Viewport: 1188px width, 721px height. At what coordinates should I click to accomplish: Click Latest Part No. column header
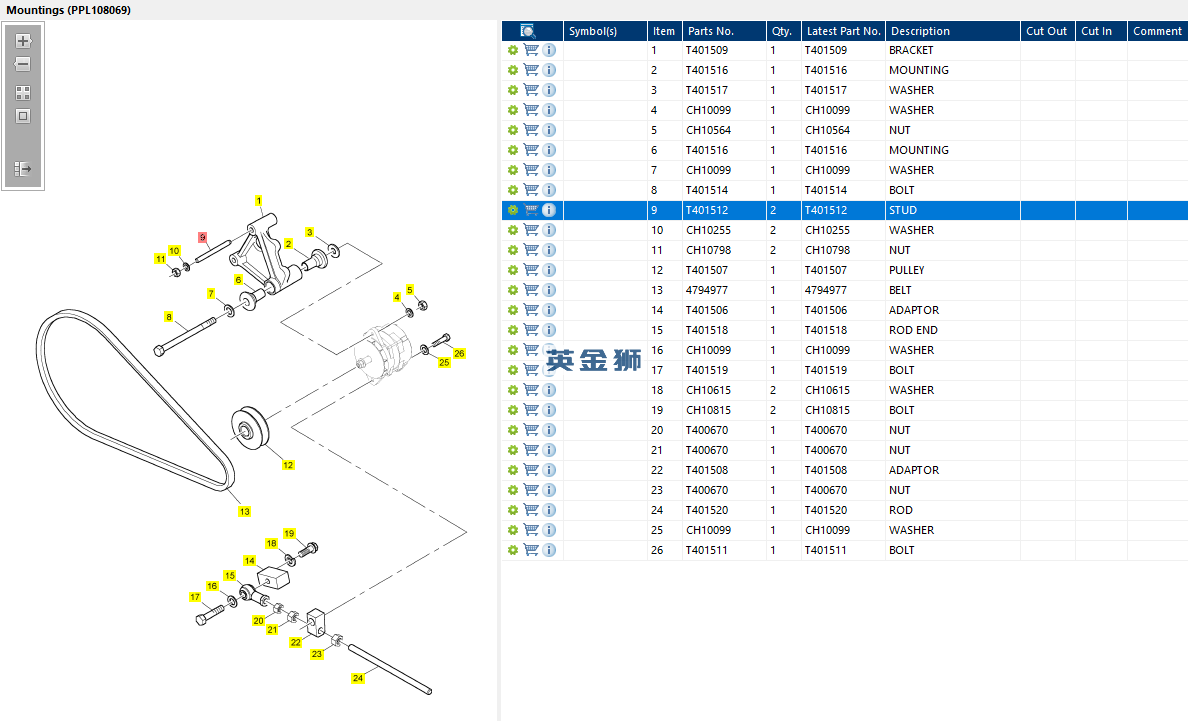[843, 31]
